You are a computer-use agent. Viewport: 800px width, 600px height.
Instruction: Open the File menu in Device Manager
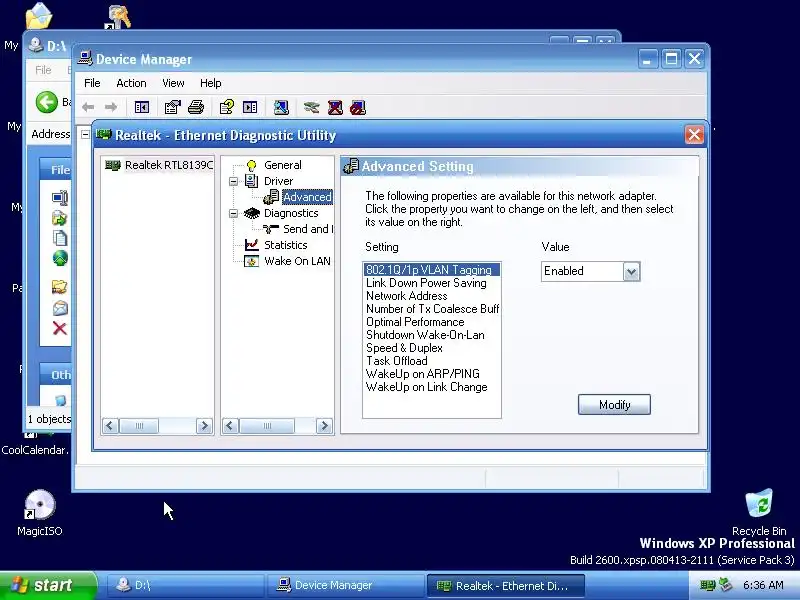click(92, 83)
